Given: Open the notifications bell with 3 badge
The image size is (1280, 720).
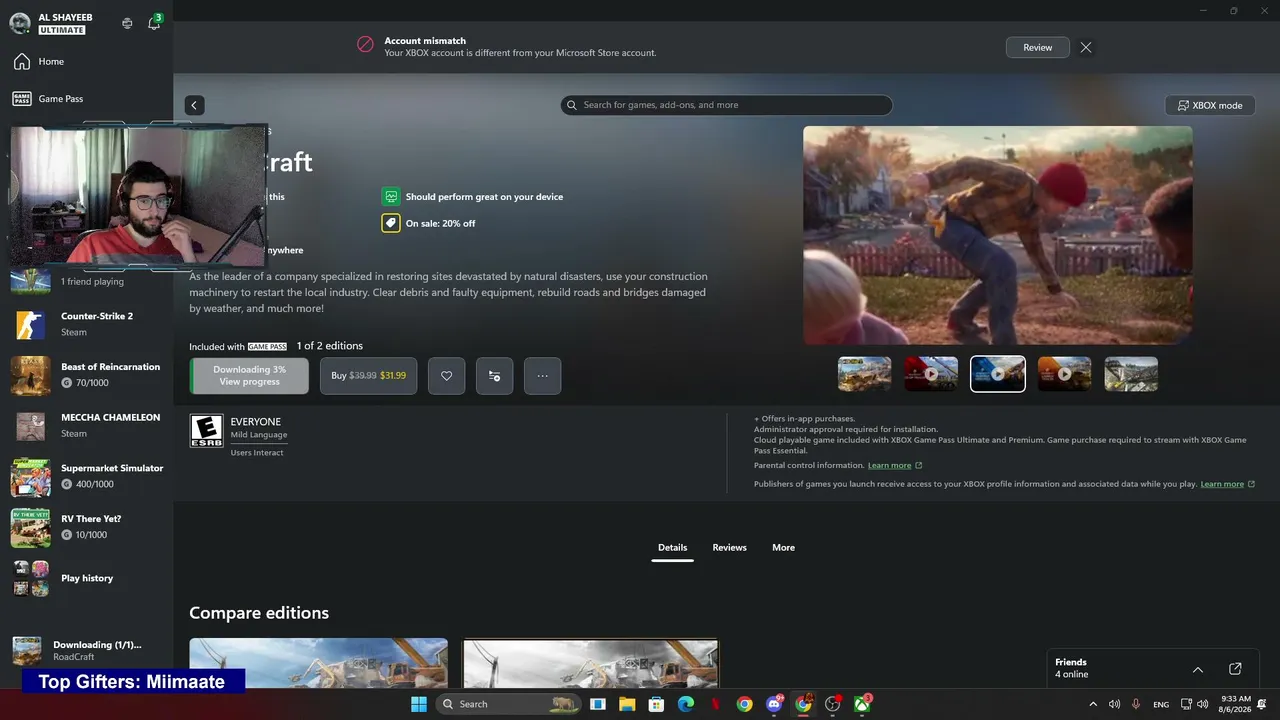Looking at the screenshot, I should point(154,23).
